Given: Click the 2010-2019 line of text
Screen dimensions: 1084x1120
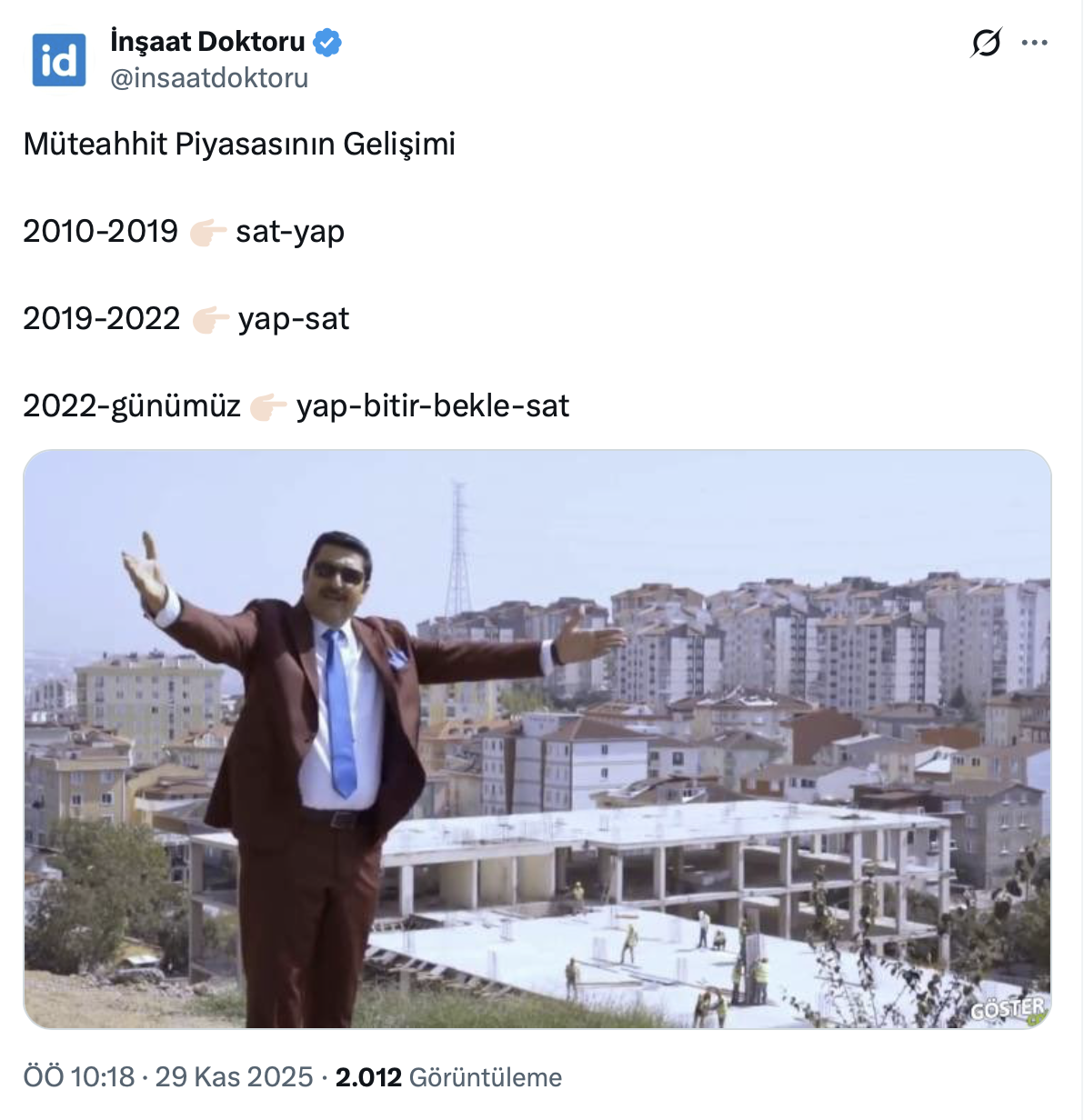Looking at the screenshot, I should 100,232.
